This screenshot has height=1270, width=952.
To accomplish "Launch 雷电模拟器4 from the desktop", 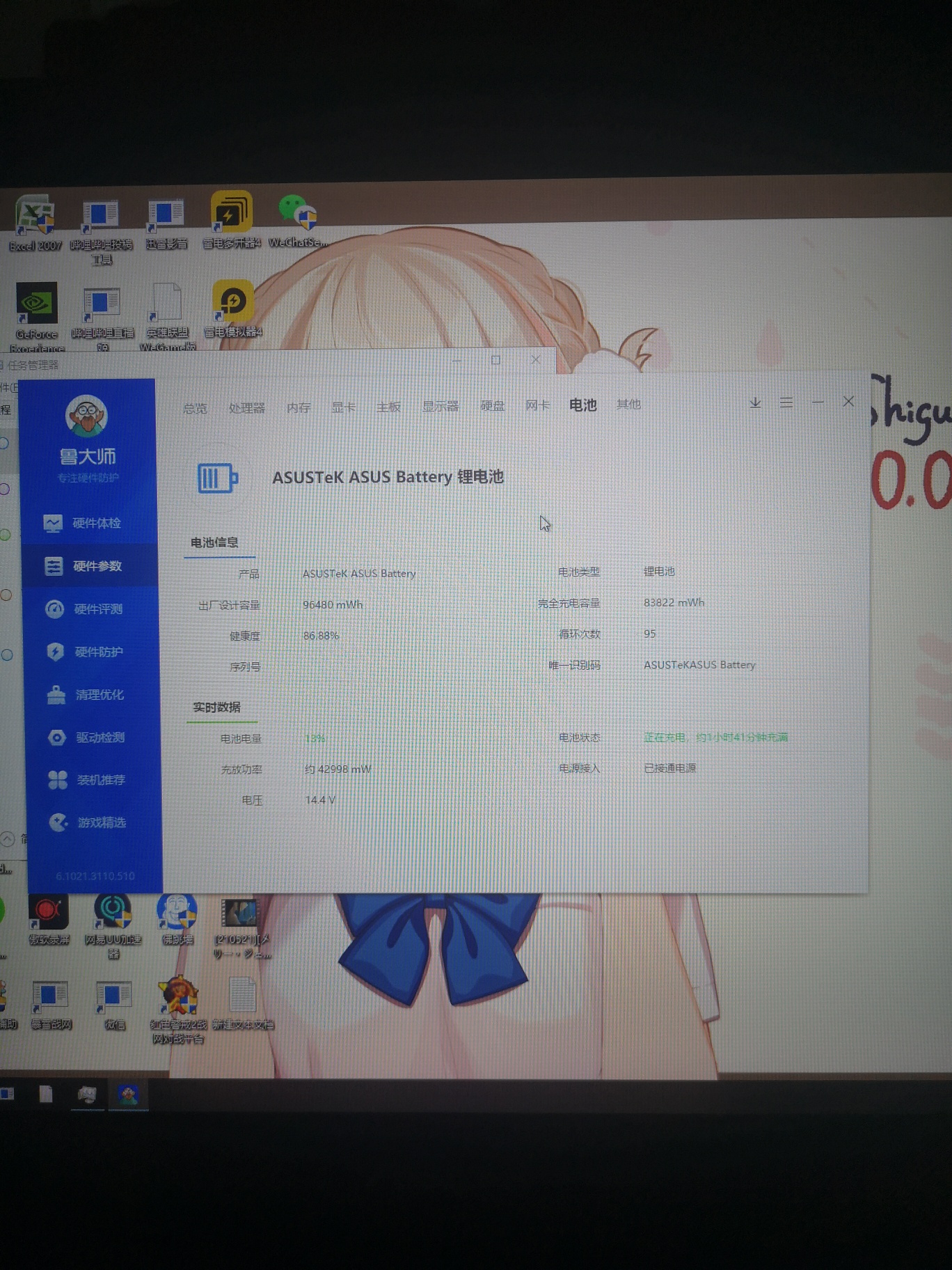I will pos(233,309).
